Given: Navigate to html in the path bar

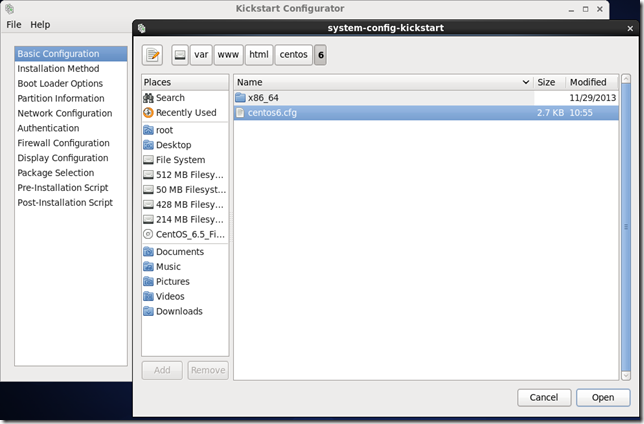Looking at the screenshot, I should (259, 55).
